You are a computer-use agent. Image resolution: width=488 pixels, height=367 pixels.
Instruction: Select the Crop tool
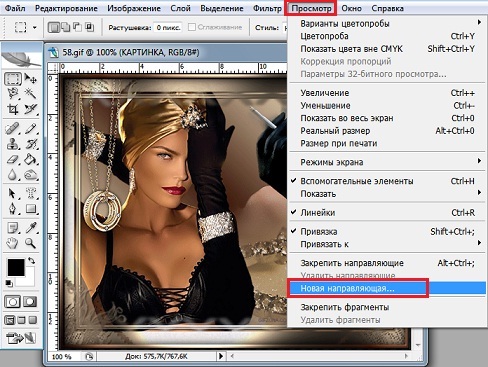[13, 109]
